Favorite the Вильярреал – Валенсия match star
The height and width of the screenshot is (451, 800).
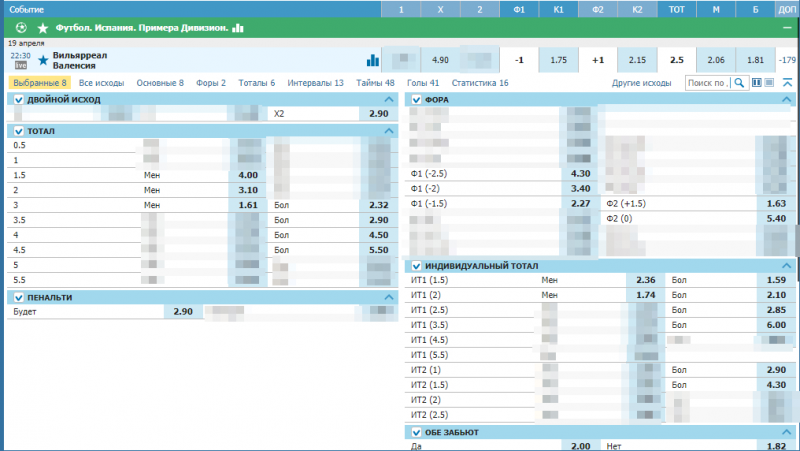(x=43, y=60)
